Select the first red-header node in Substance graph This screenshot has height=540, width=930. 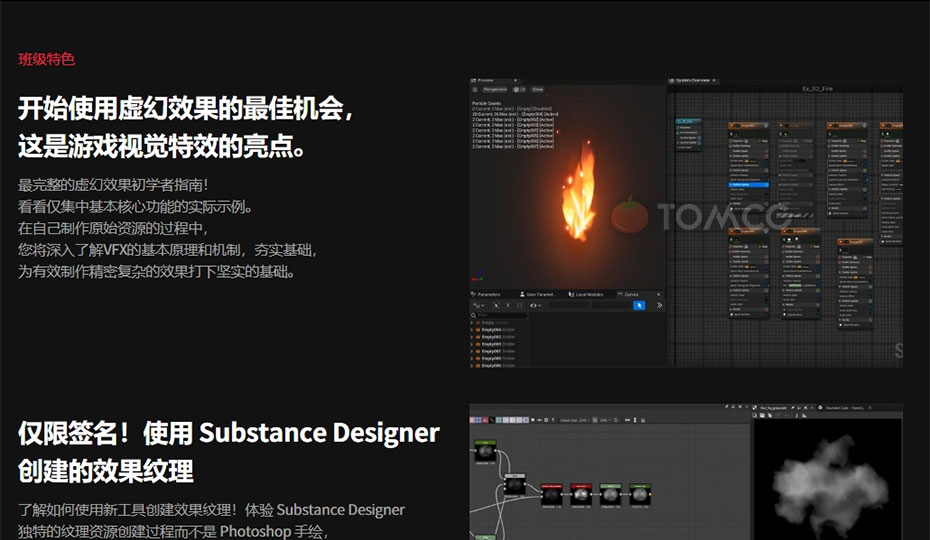(x=552, y=494)
